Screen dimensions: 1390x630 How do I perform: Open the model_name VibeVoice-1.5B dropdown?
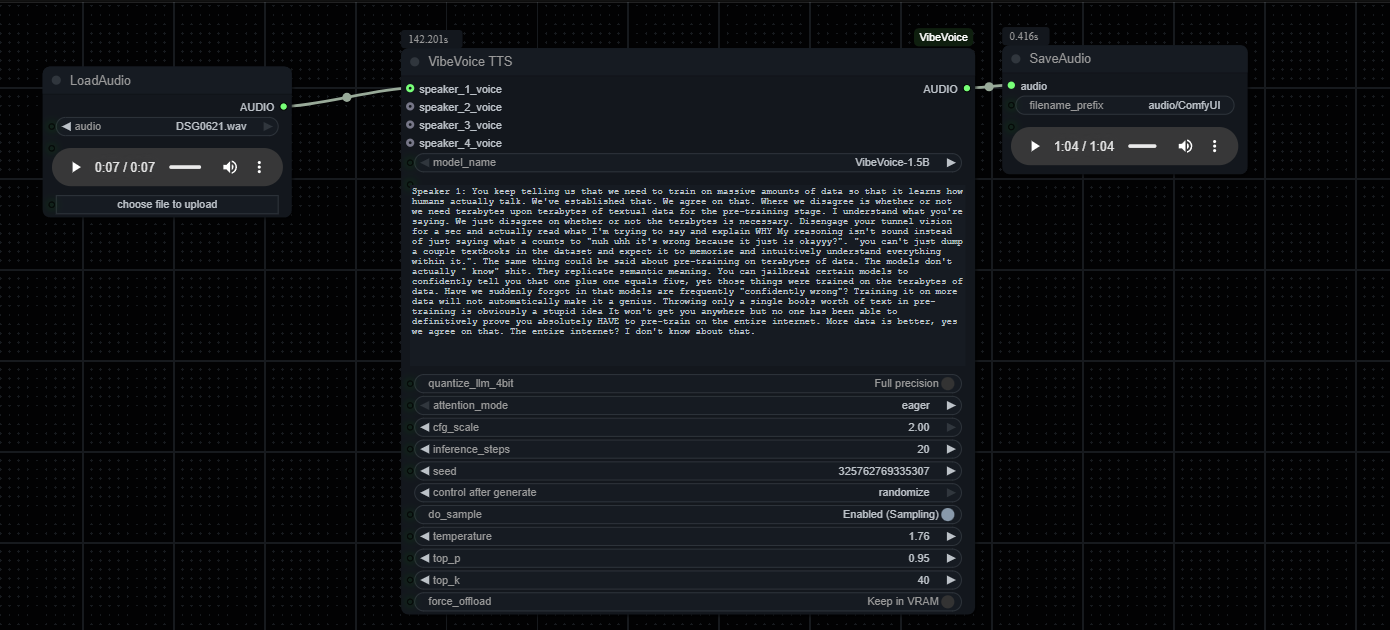point(687,162)
